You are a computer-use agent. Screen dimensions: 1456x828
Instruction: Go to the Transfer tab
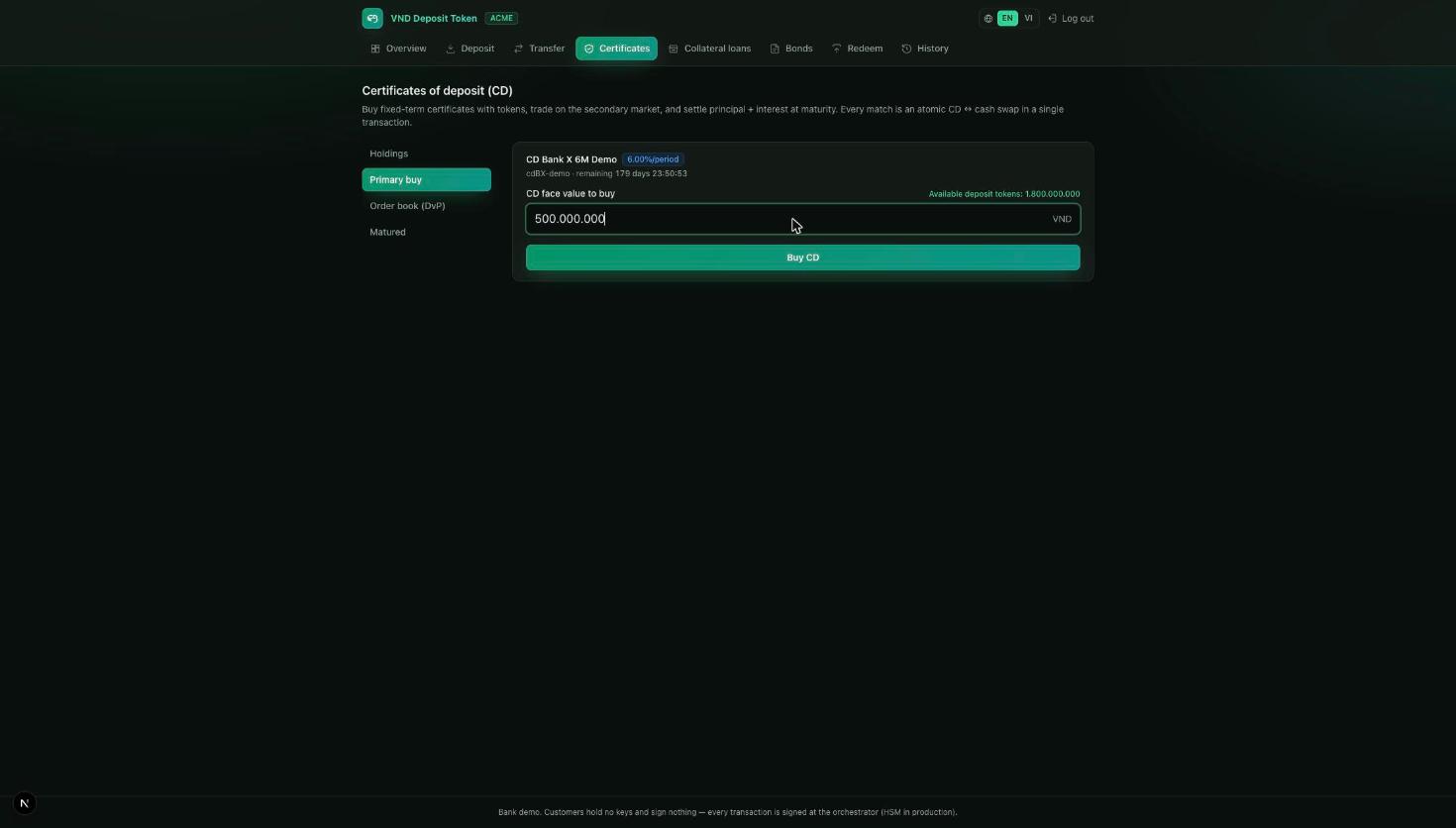click(x=539, y=49)
